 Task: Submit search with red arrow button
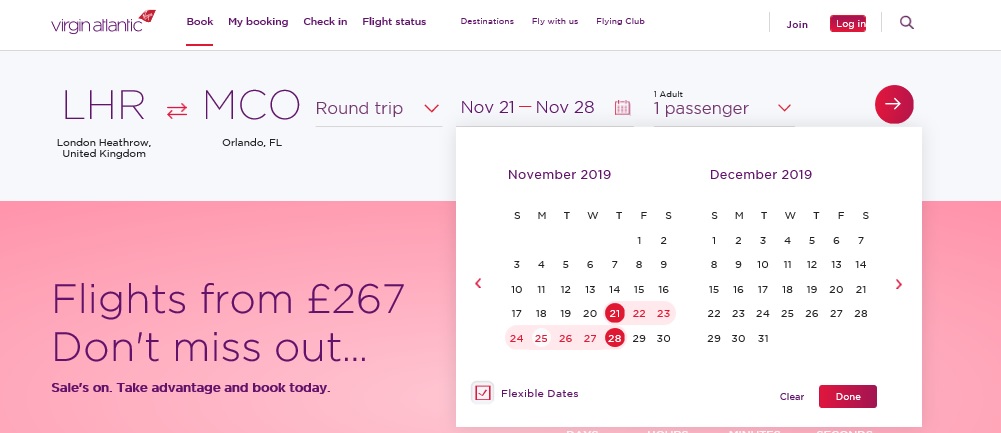pos(894,104)
